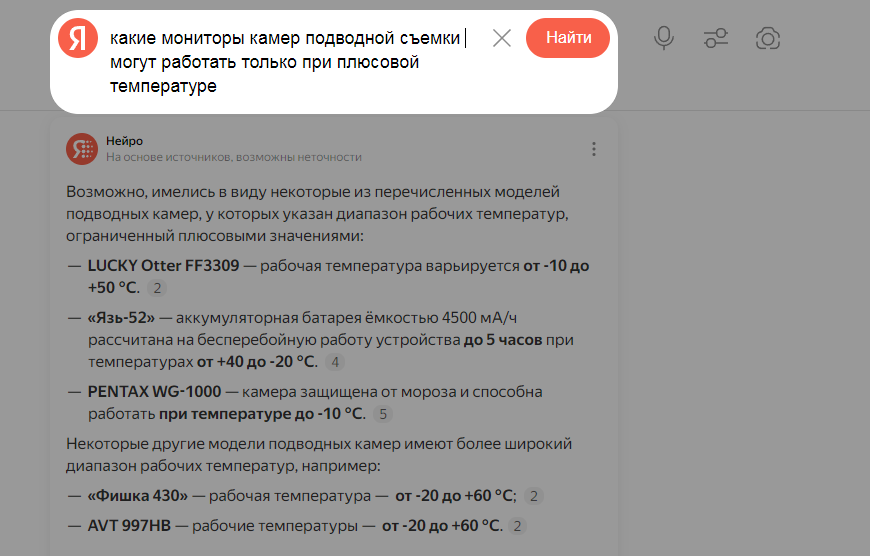This screenshot has width=870, height=556.
Task: Click the text LUCKY Otter FF3309
Action: pos(163,266)
